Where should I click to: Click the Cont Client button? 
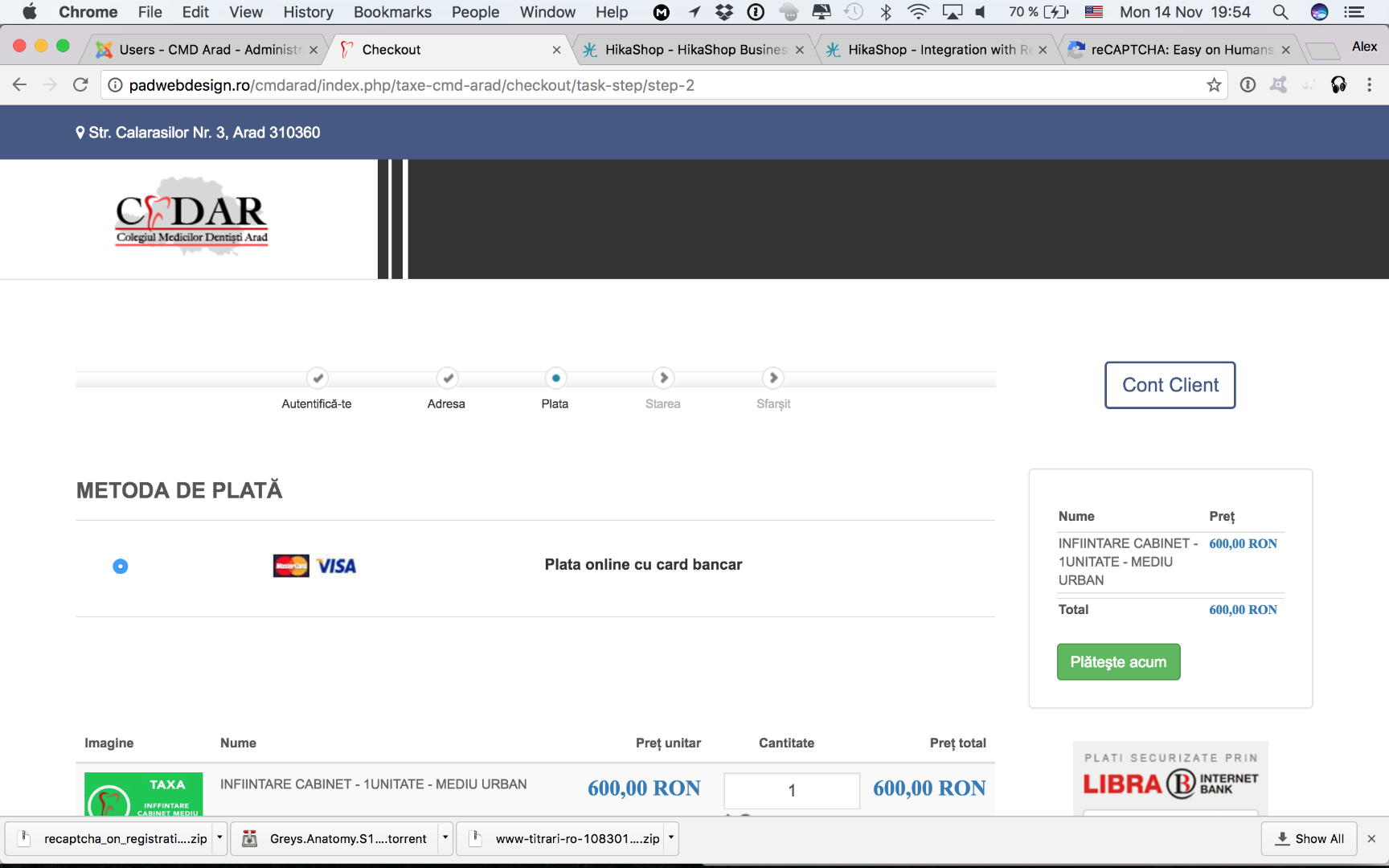pos(1170,385)
